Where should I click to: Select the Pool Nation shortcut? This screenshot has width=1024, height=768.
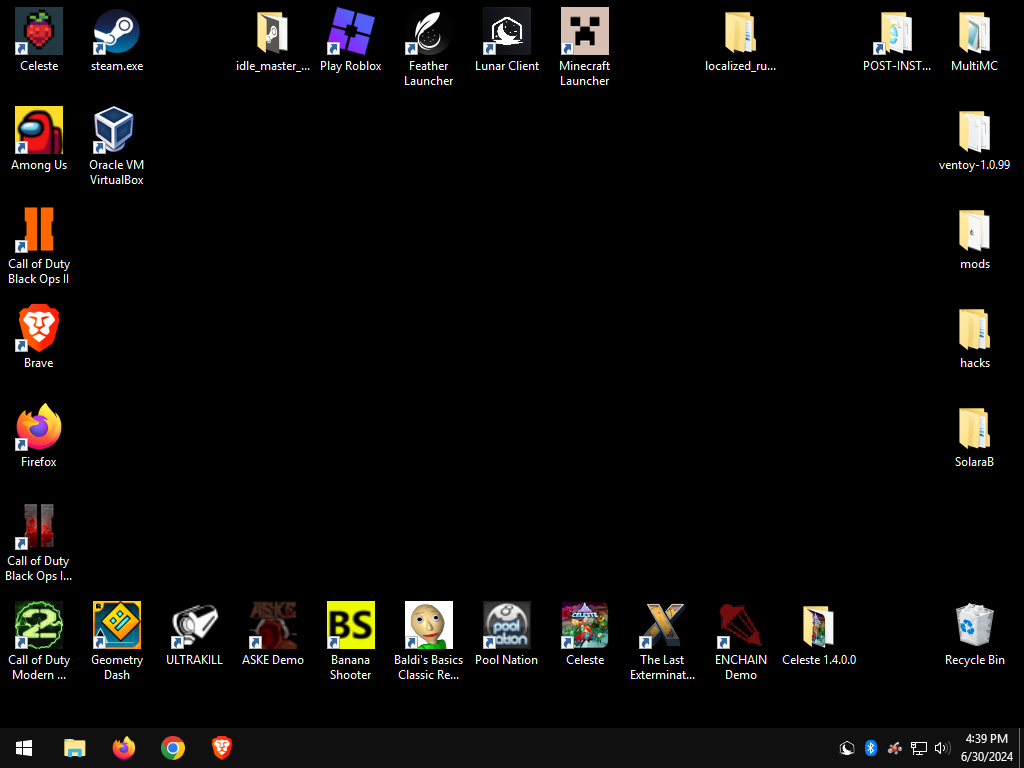pyautogui.click(x=507, y=625)
